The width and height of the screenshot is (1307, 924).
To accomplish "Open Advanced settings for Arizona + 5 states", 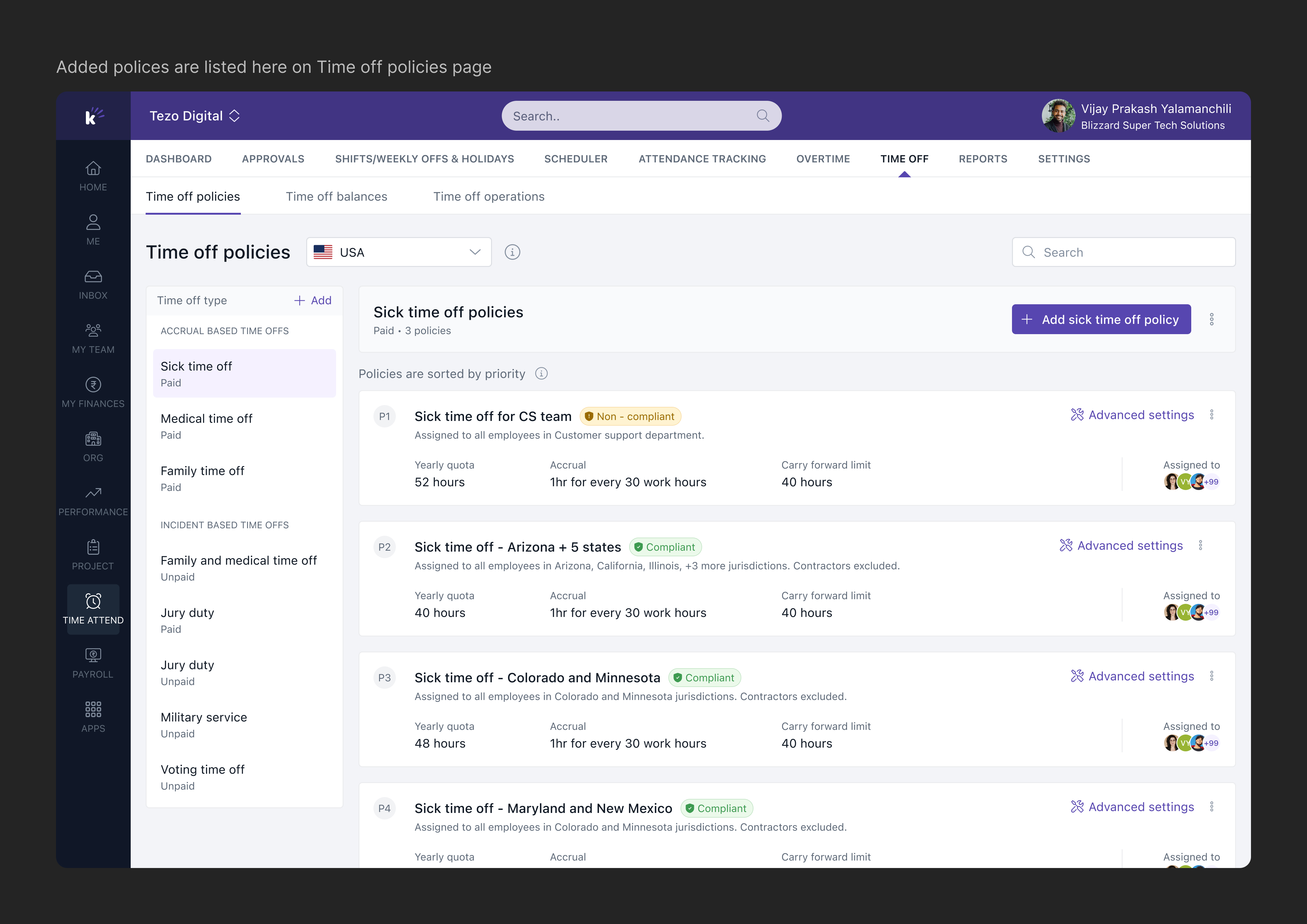I will click(x=1121, y=546).
